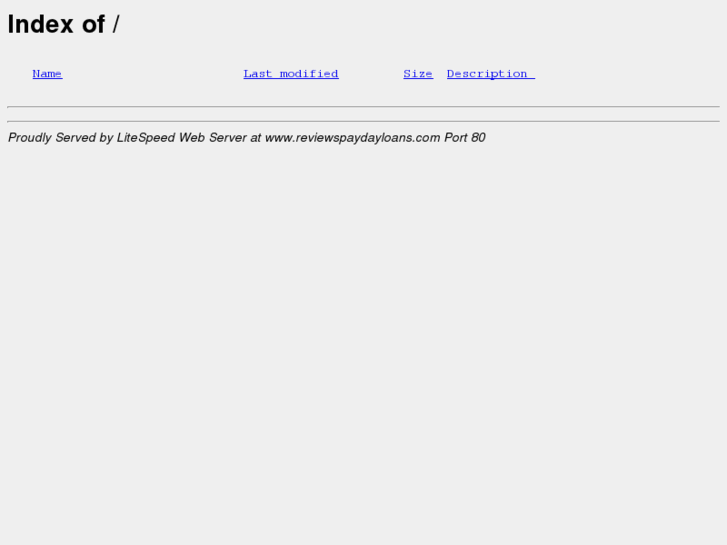
Task: Click the word 'at' in the footer
Action: 255,138
